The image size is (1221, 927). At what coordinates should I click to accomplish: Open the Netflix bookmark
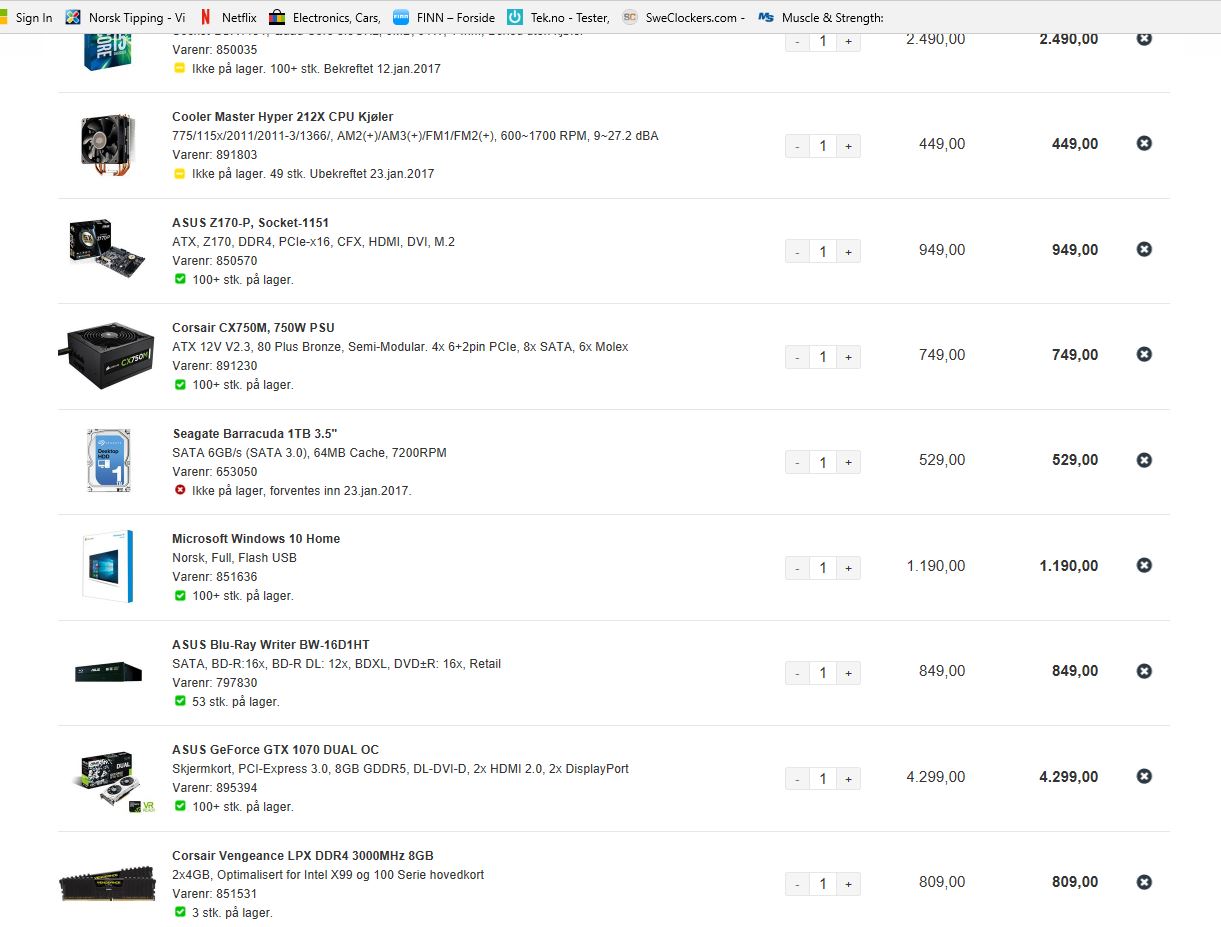(x=227, y=17)
